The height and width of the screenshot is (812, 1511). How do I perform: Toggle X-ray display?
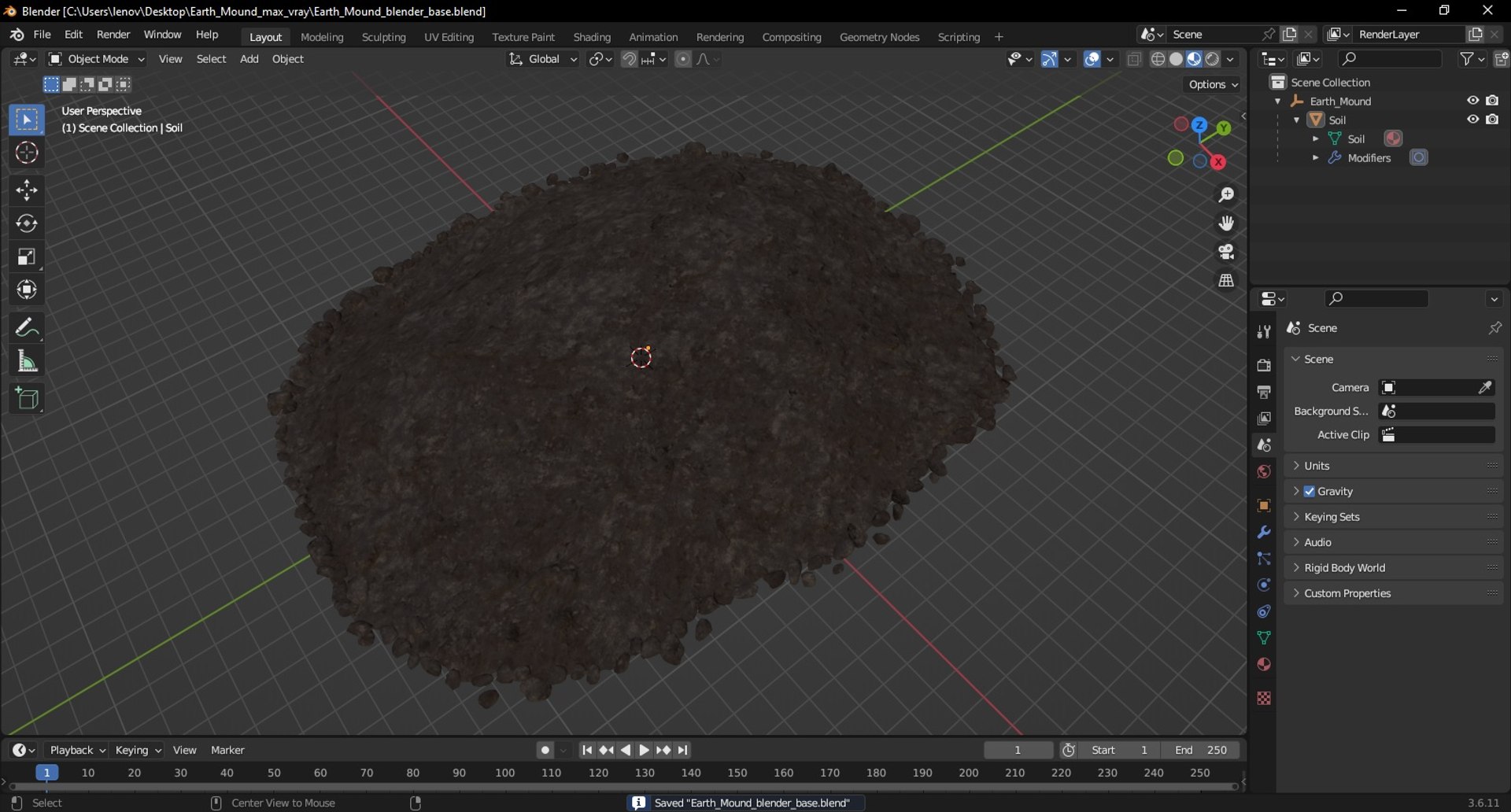pyautogui.click(x=1134, y=59)
